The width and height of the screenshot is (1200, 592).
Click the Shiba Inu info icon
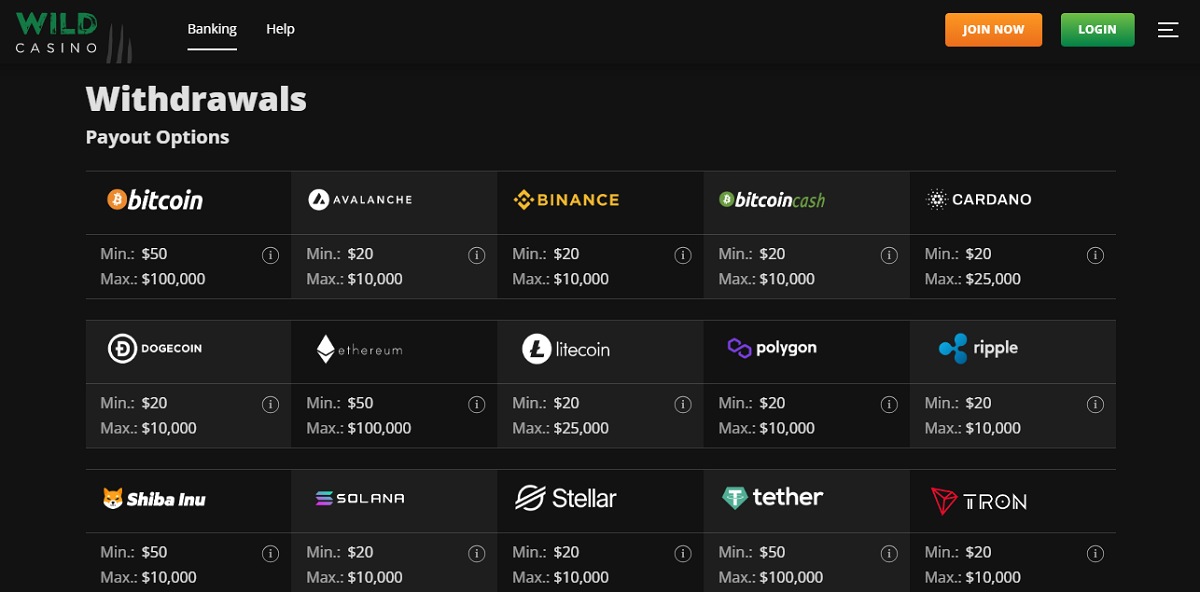coord(270,553)
